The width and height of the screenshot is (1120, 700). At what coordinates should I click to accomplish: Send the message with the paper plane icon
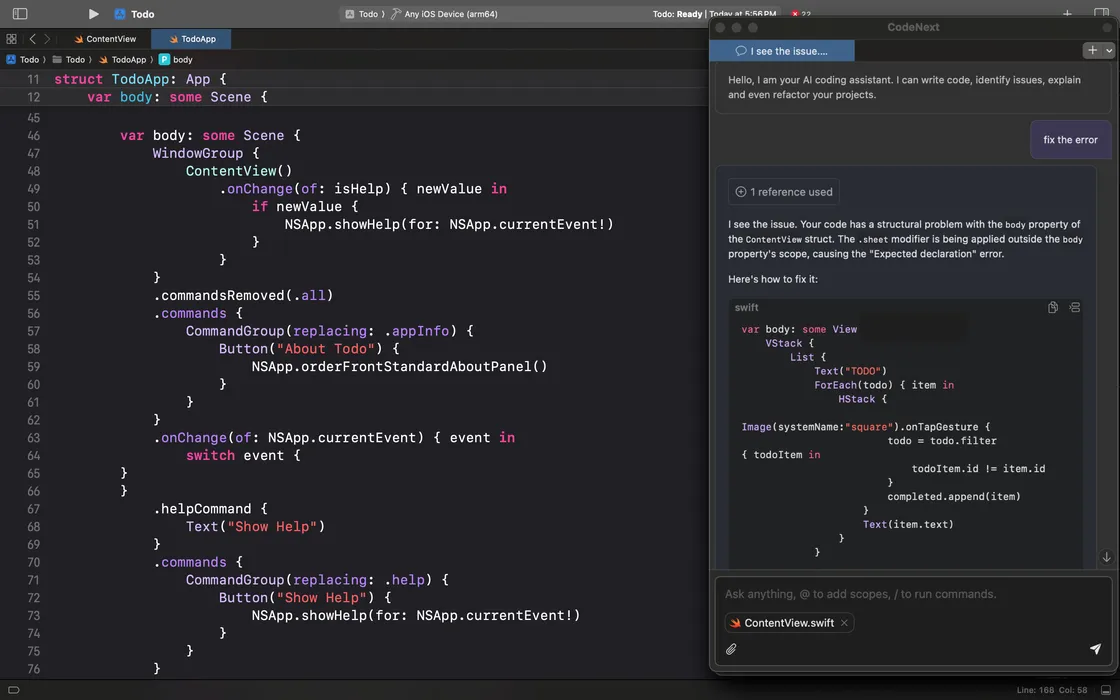[x=1095, y=649]
